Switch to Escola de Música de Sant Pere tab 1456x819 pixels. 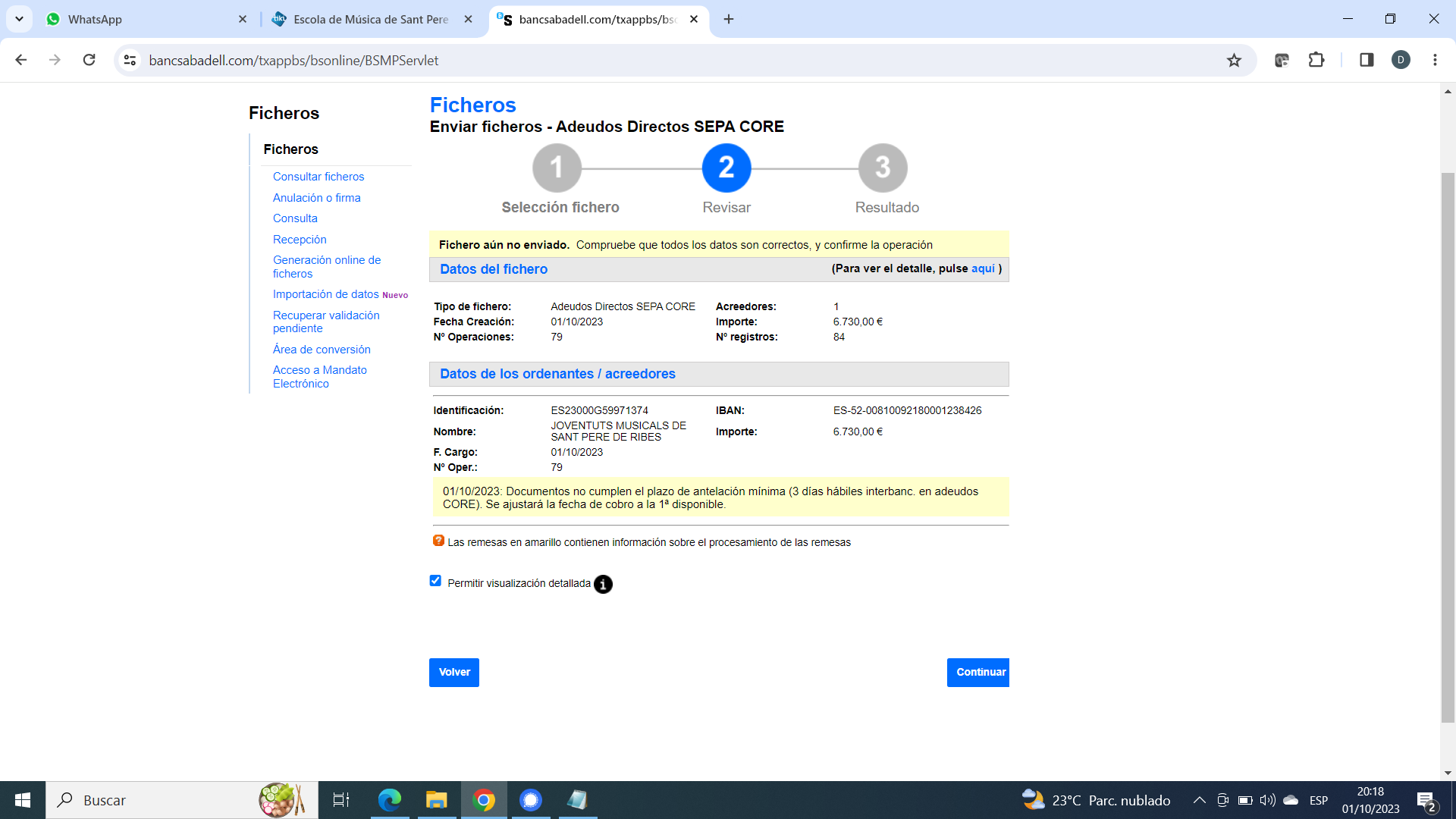pyautogui.click(x=372, y=19)
